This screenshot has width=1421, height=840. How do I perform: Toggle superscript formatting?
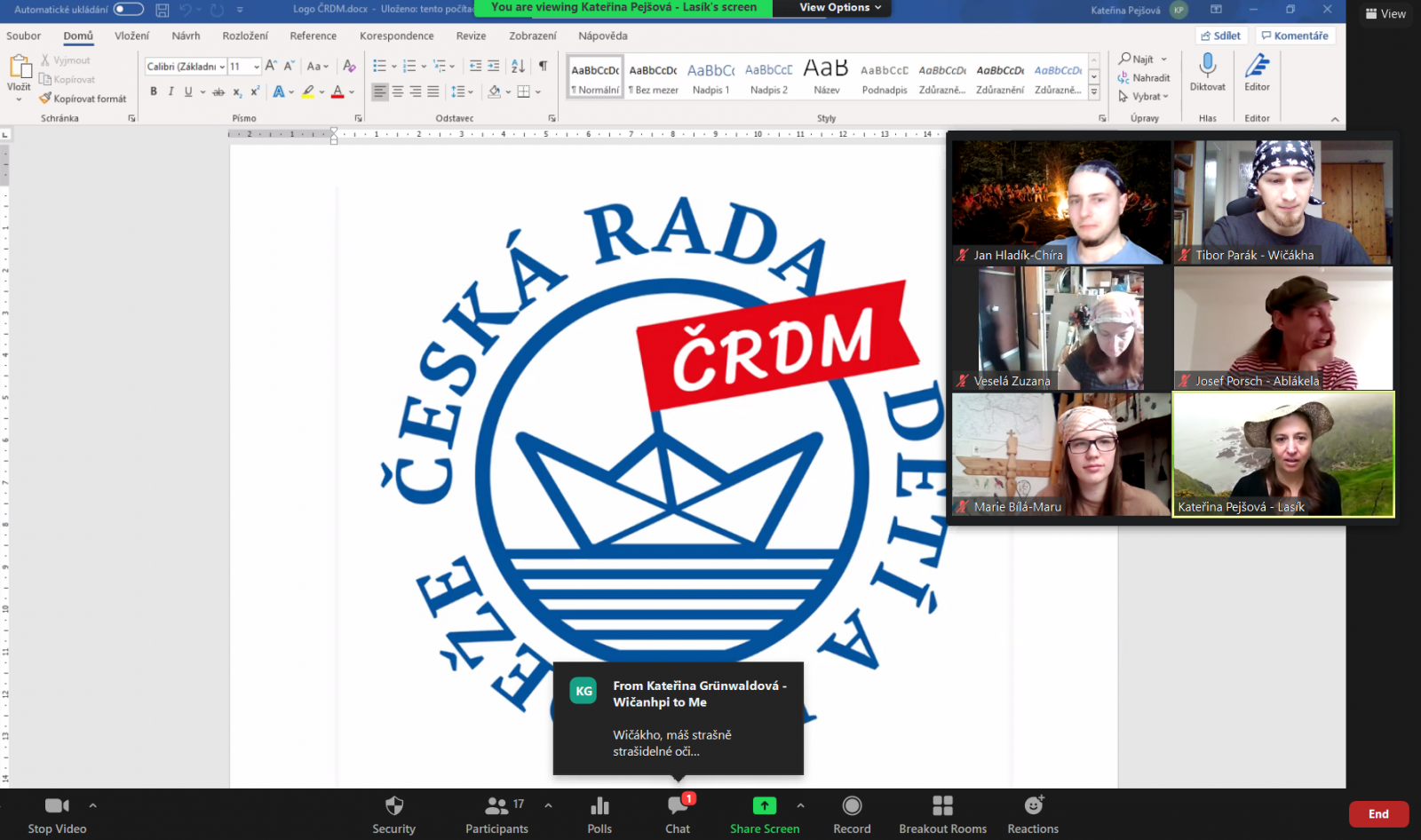[255, 91]
